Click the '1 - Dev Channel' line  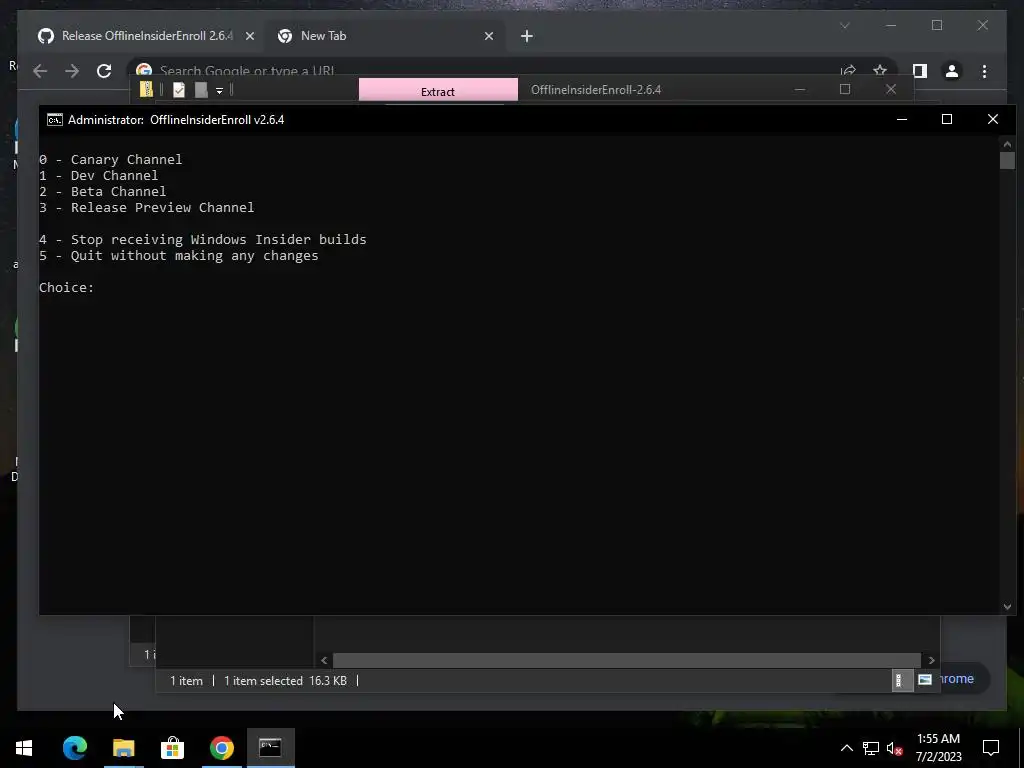pos(99,176)
